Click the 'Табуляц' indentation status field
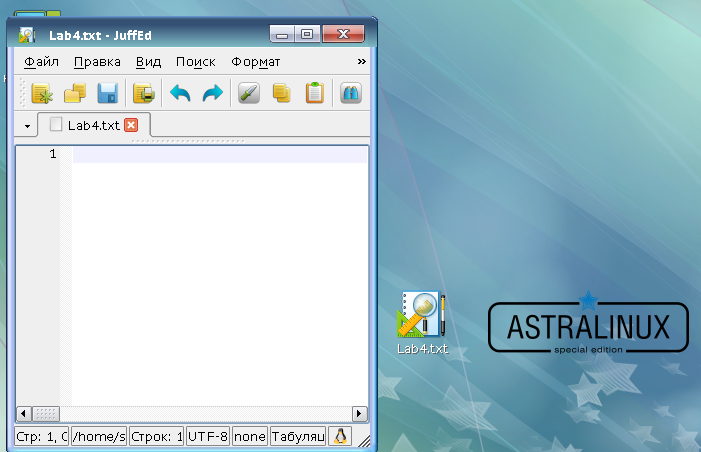 [298, 436]
